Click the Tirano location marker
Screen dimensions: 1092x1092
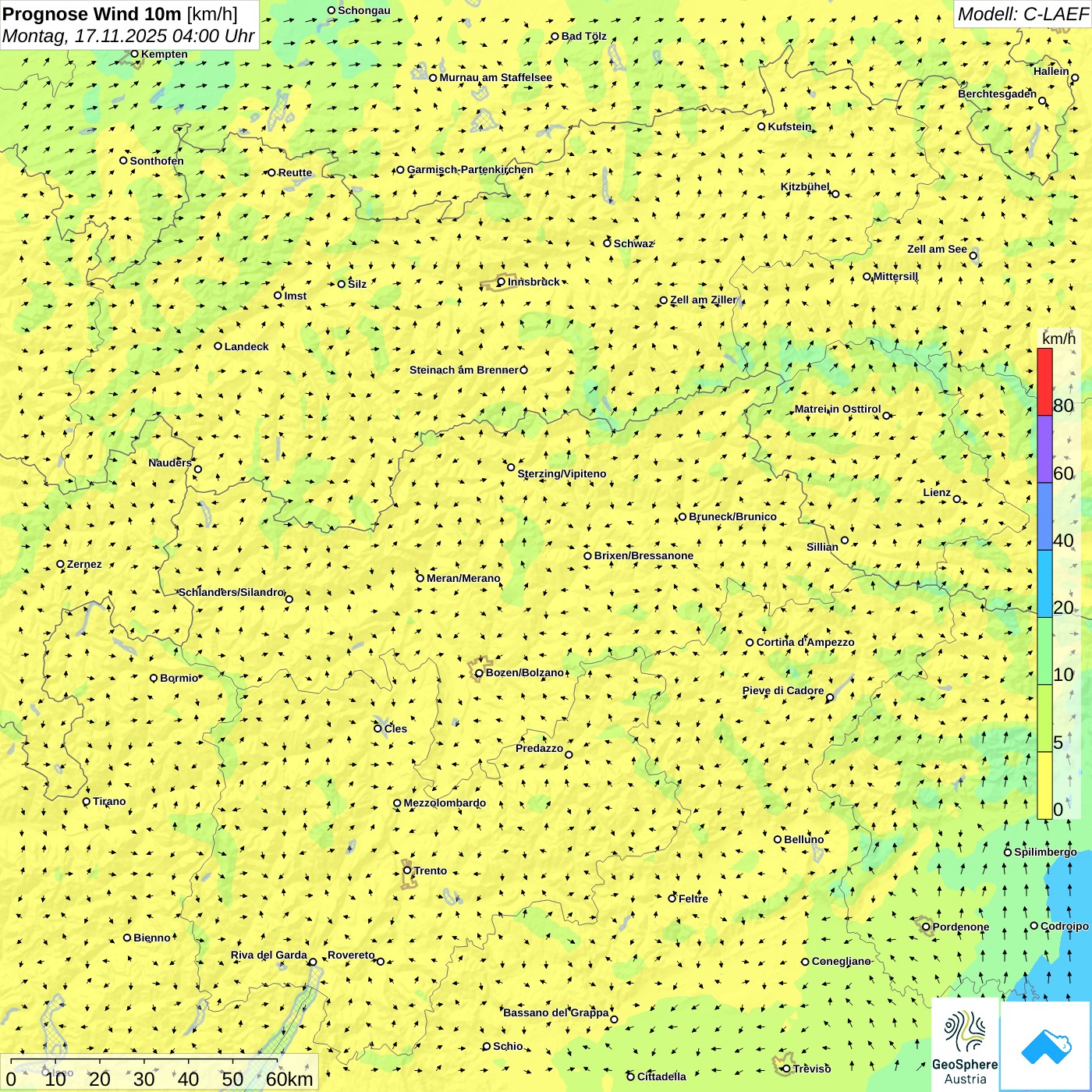pos(87,801)
